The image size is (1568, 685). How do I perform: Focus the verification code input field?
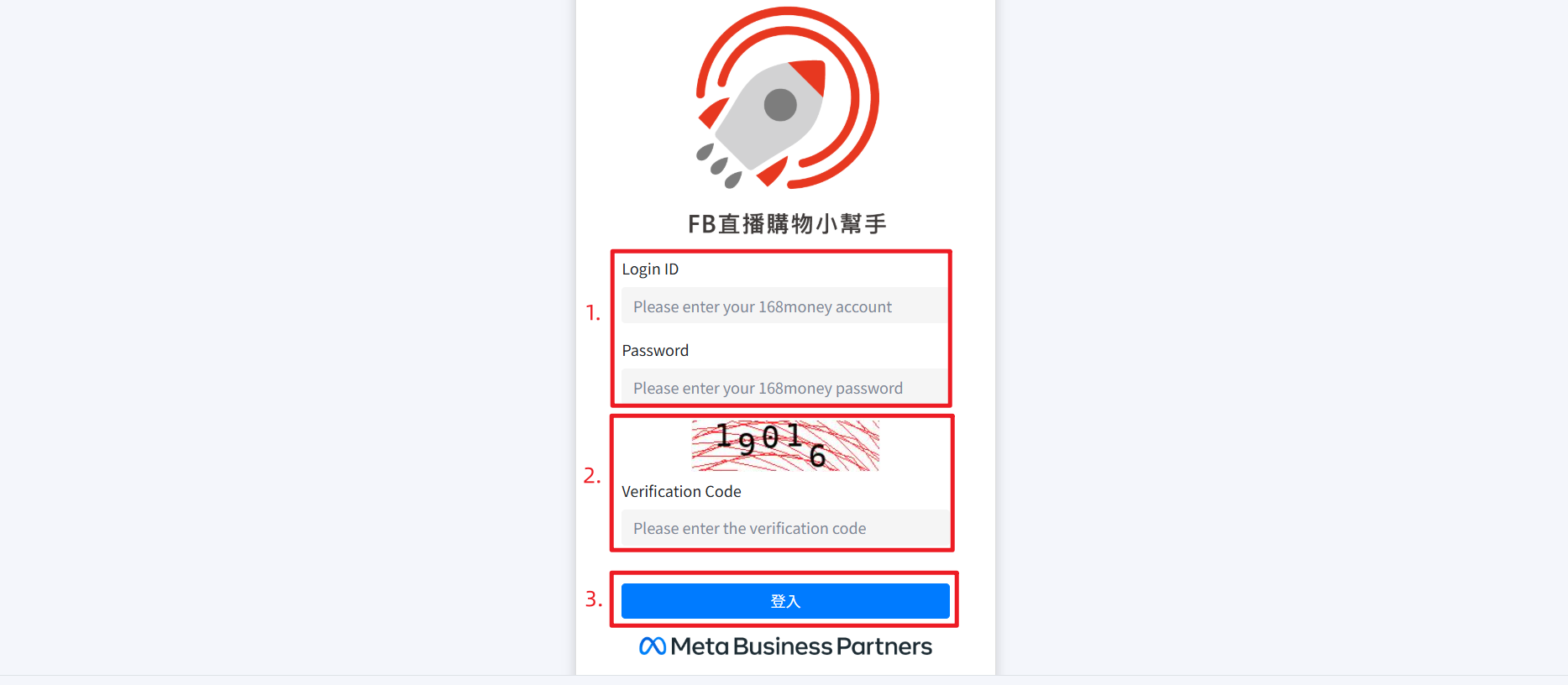point(784,528)
